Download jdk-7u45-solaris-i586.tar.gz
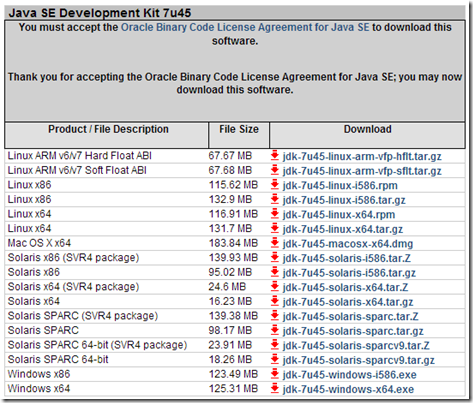 click(349, 273)
